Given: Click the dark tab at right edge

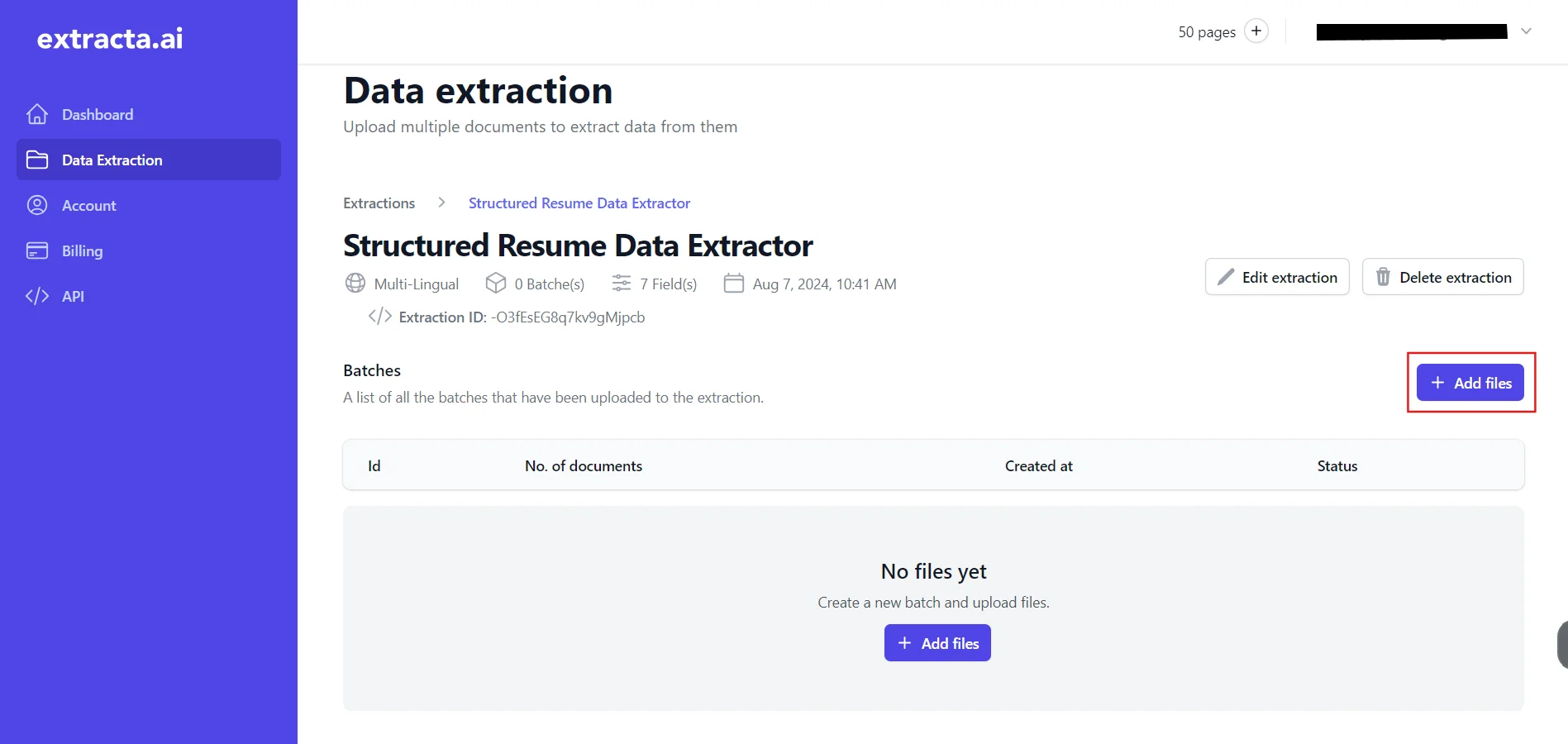Looking at the screenshot, I should pyautogui.click(x=1562, y=643).
